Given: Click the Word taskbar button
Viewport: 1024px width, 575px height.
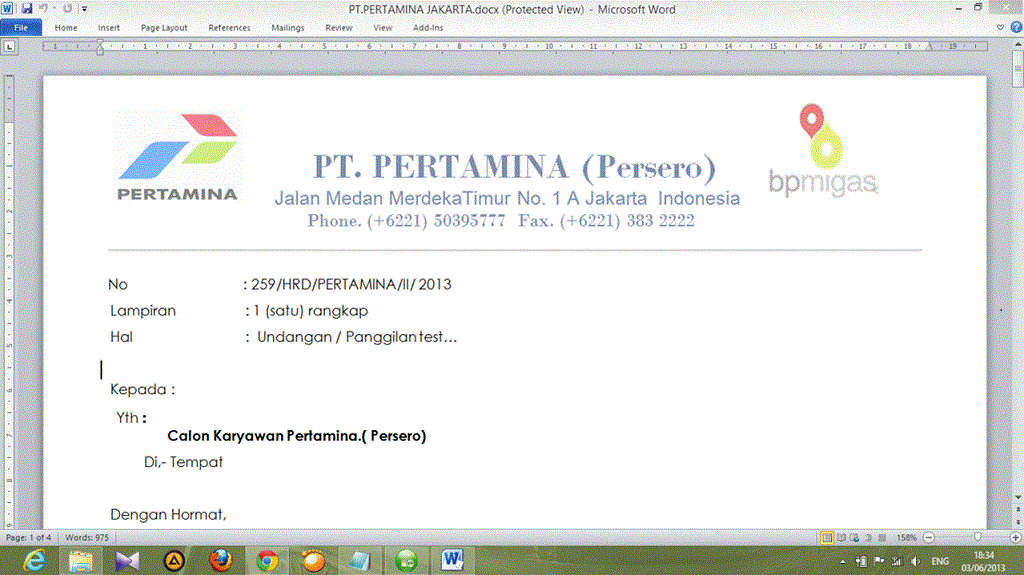Looking at the screenshot, I should [x=452, y=561].
